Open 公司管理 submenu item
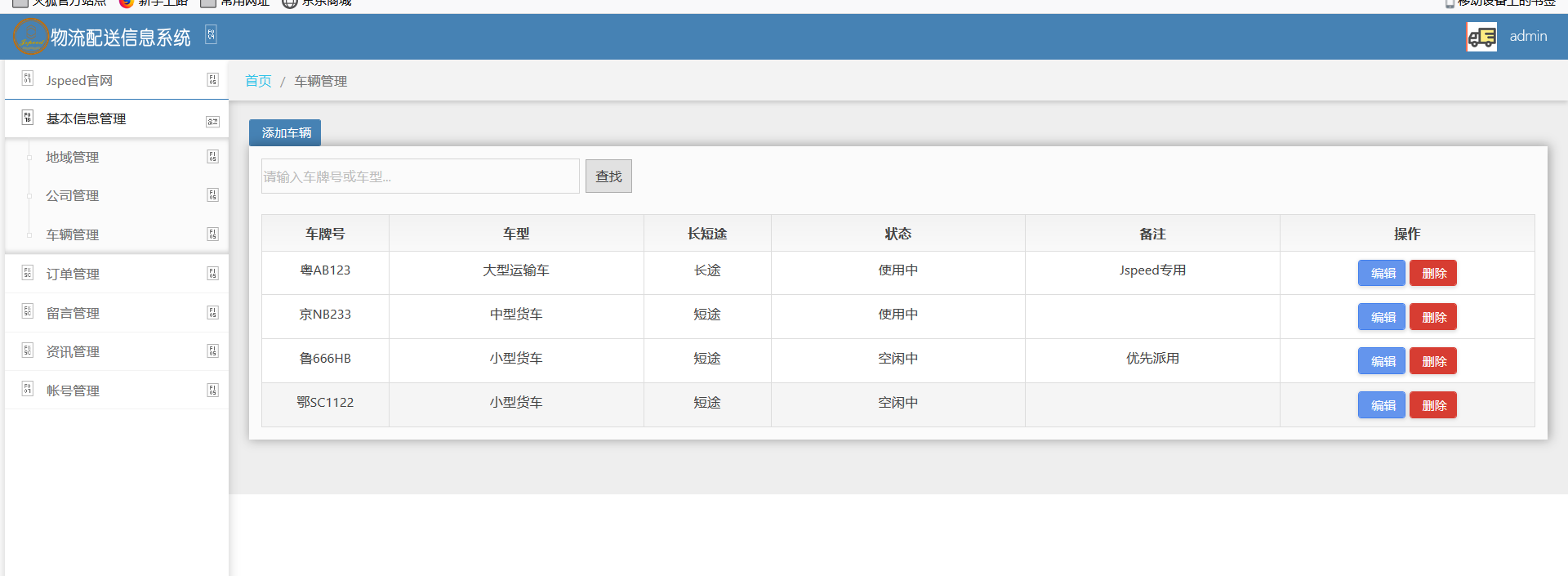Image resolution: width=1568 pixels, height=576 pixels. tap(117, 195)
